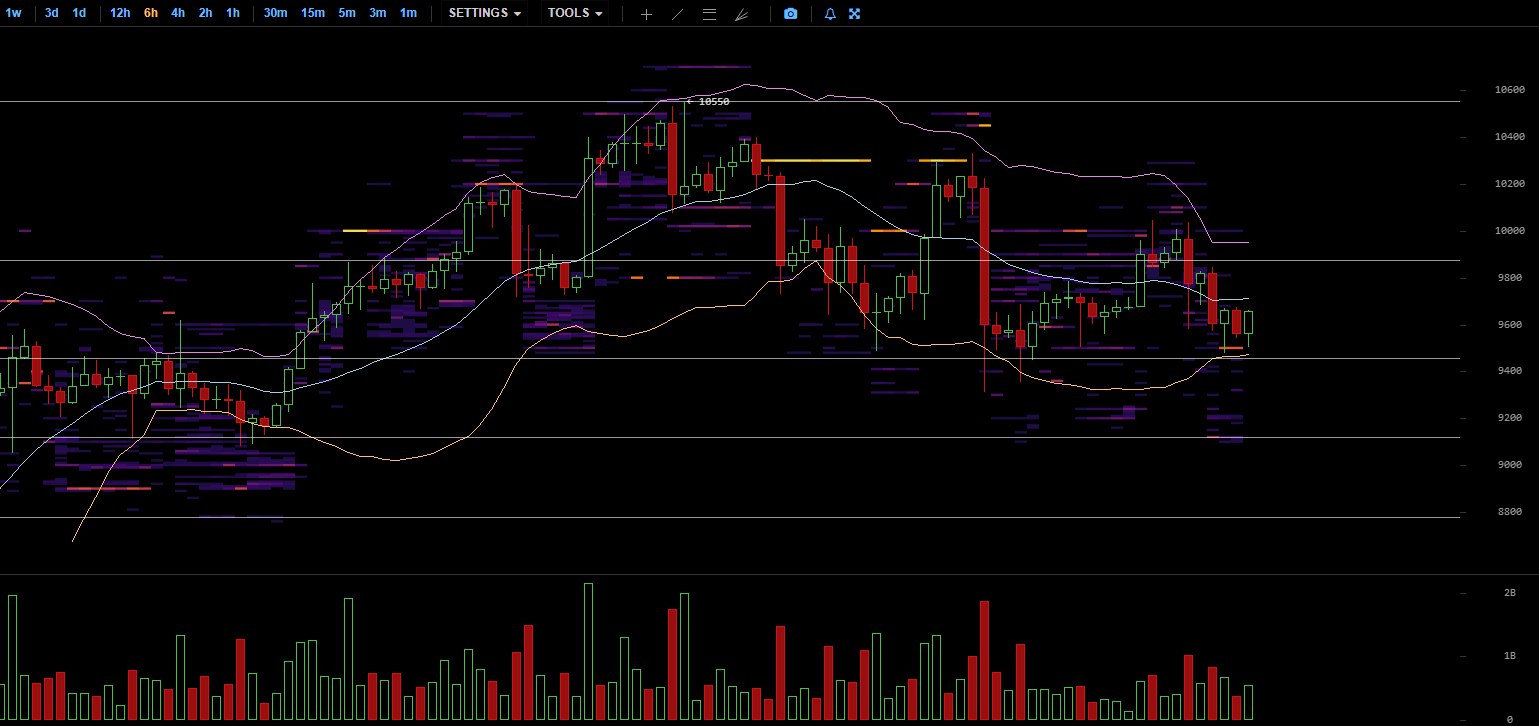Switch to the 3d timeframe
The height and width of the screenshot is (726, 1539).
click(51, 14)
